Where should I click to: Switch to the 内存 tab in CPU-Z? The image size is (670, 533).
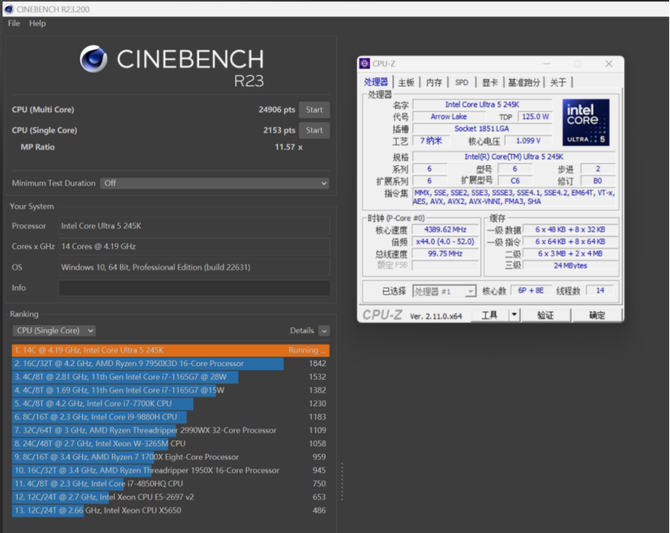(434, 82)
